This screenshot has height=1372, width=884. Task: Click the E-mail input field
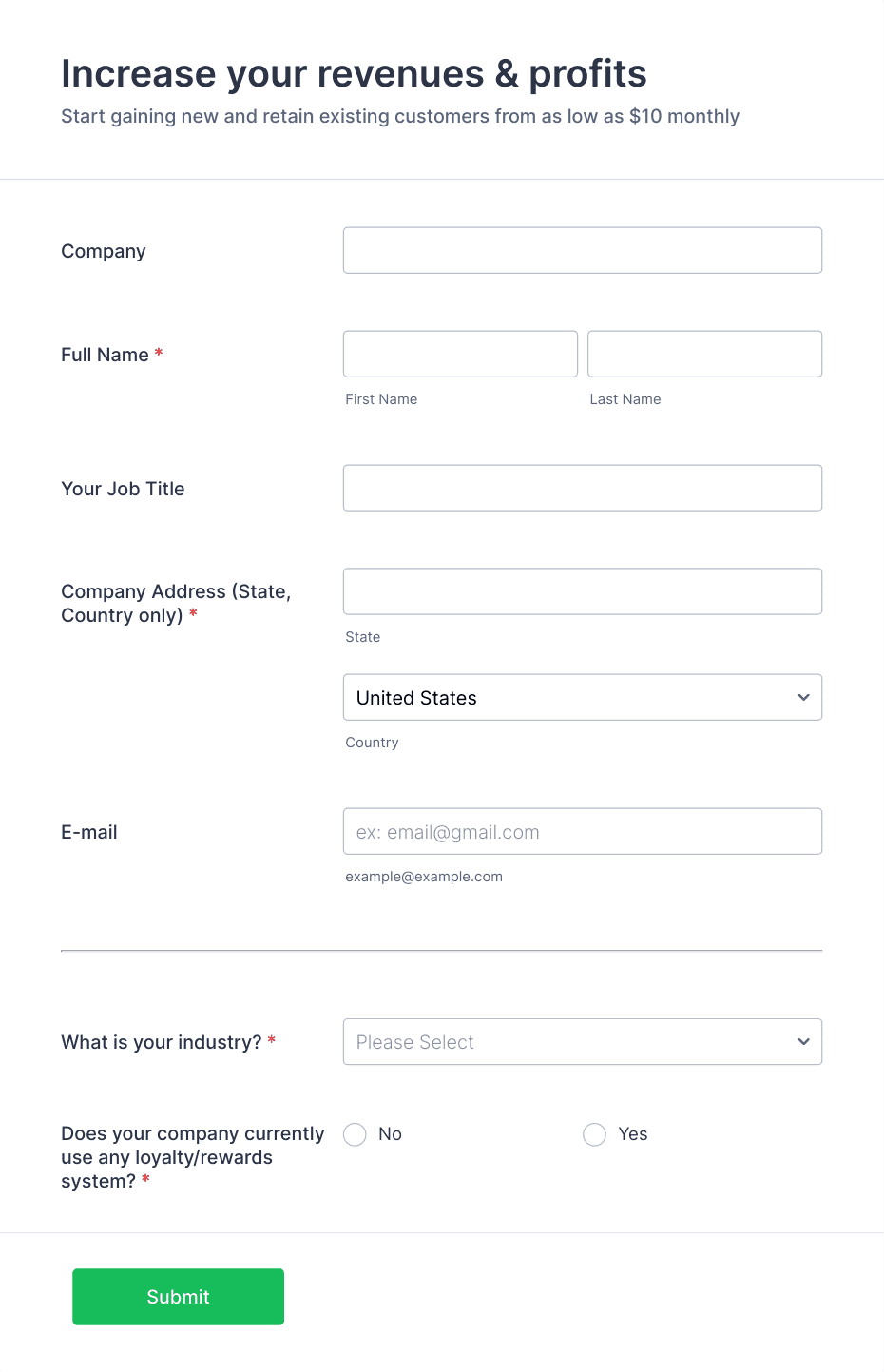582,831
